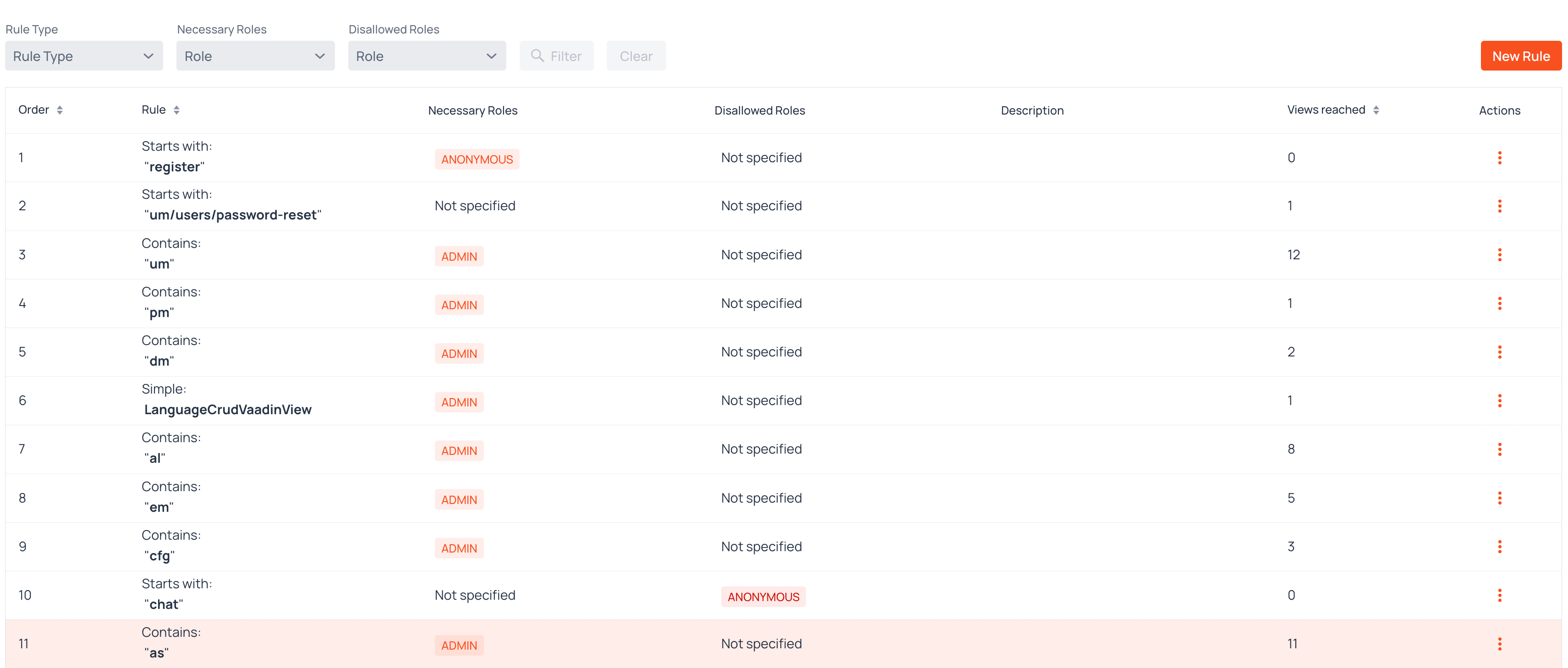Image resolution: width=1568 pixels, height=668 pixels.
Task: Click the ANONYMOUS disallowed role badge in the chat row
Action: (763, 597)
